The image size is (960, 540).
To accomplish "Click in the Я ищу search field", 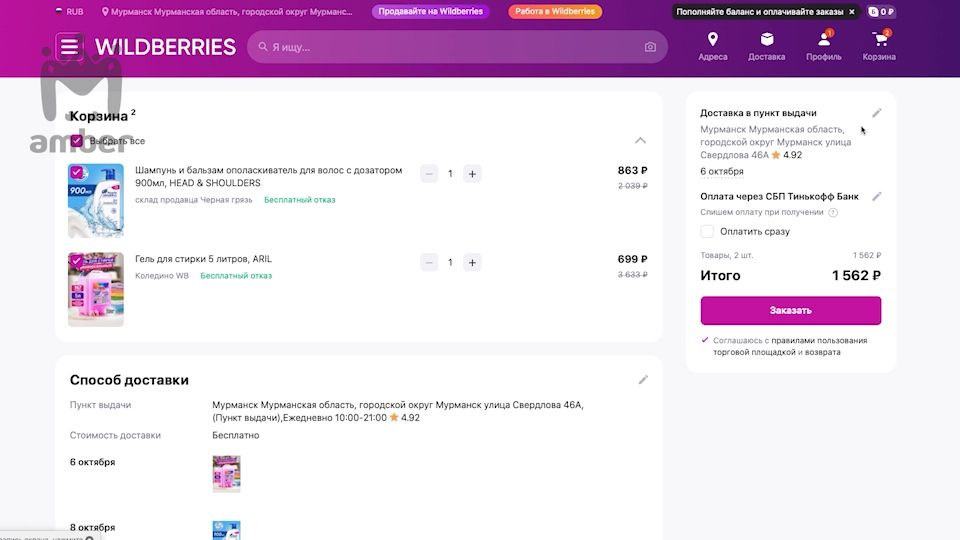I will click(450, 47).
